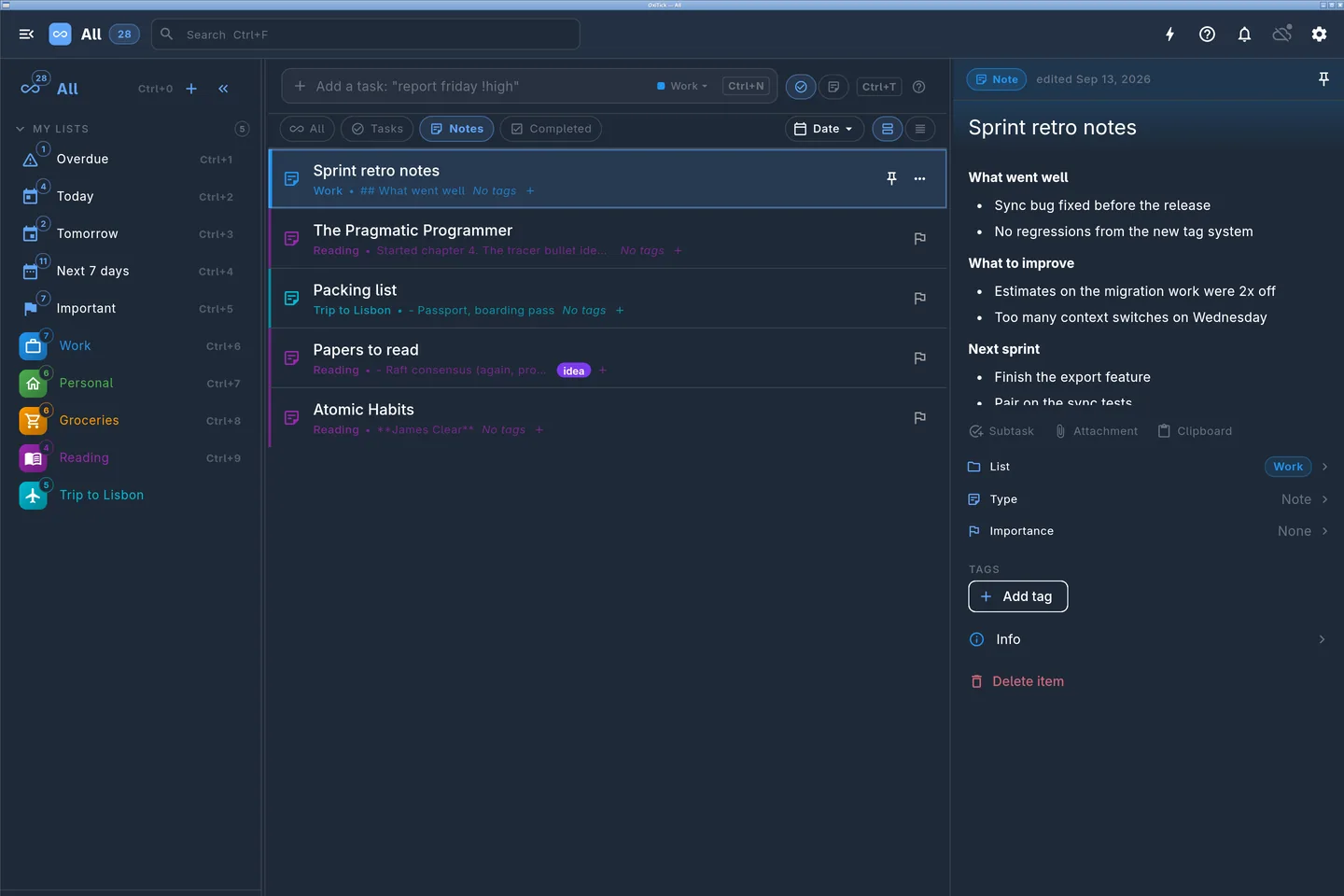Toggle the sidebar menu icon
This screenshot has width=1344, height=896.
tap(26, 35)
